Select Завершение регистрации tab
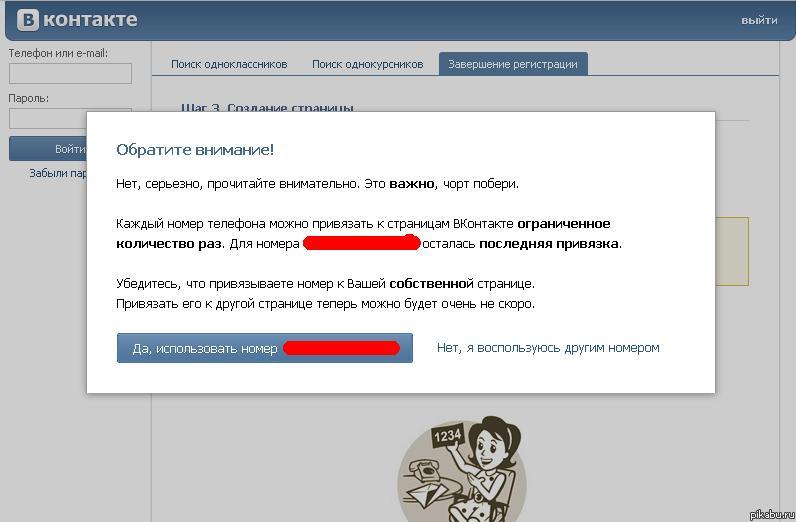This screenshot has width=796, height=522. [513, 64]
